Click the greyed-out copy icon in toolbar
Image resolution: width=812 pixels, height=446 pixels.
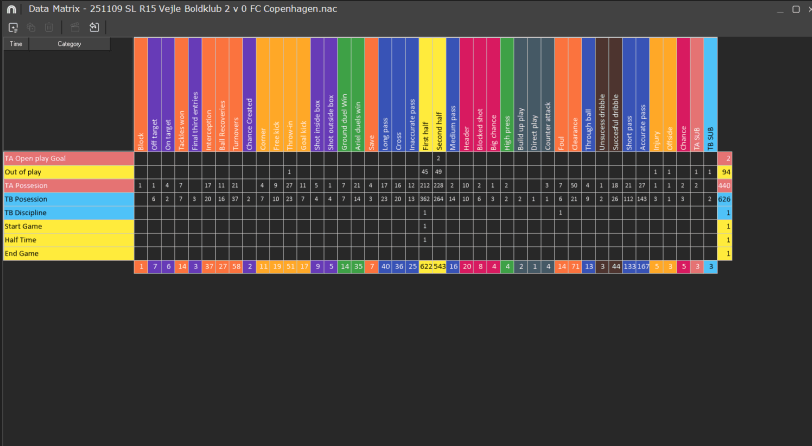tap(31, 27)
